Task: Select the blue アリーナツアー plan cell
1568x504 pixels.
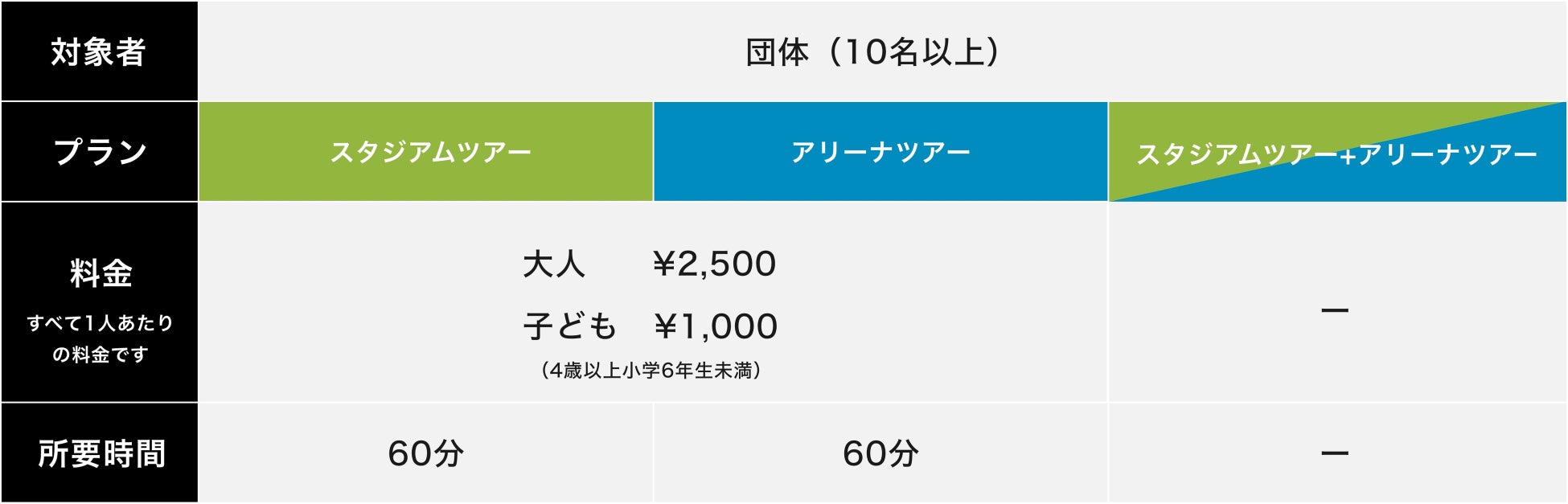Action: (880, 152)
